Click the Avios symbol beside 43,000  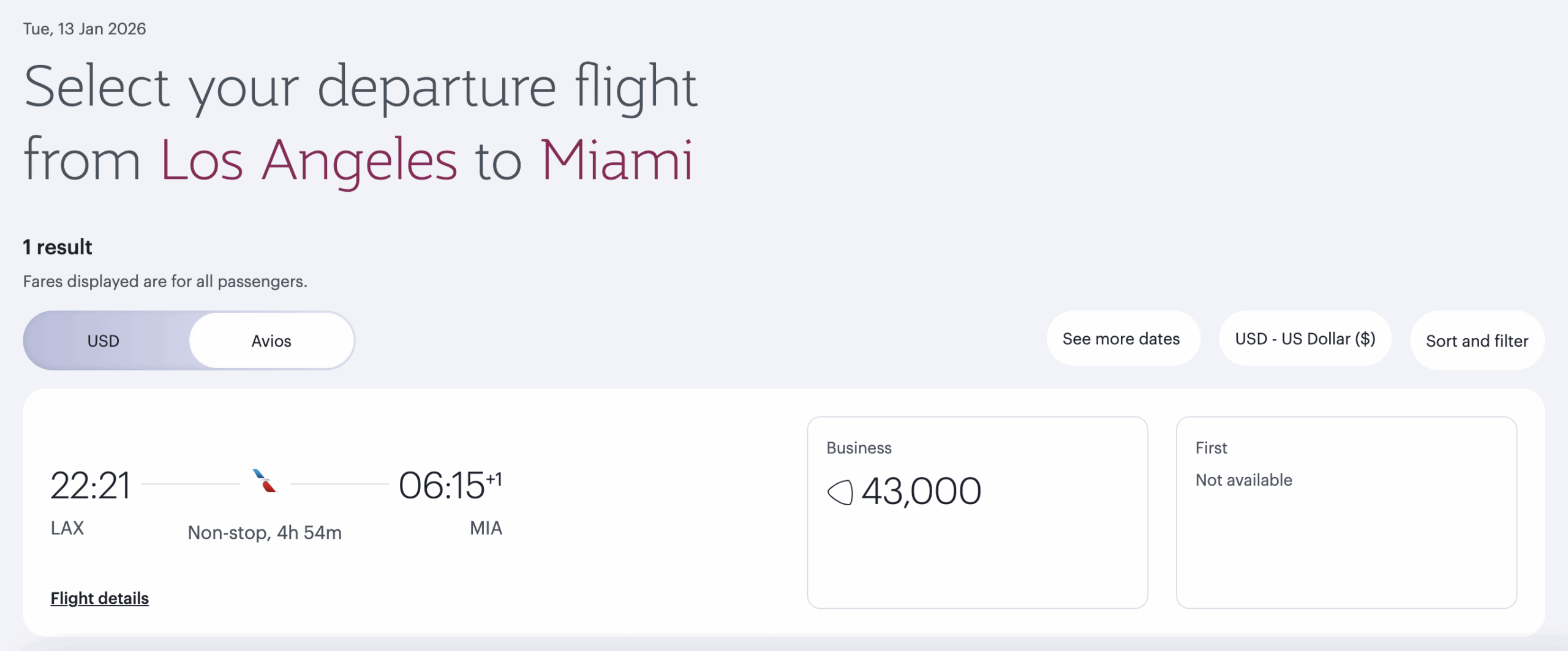coord(840,492)
